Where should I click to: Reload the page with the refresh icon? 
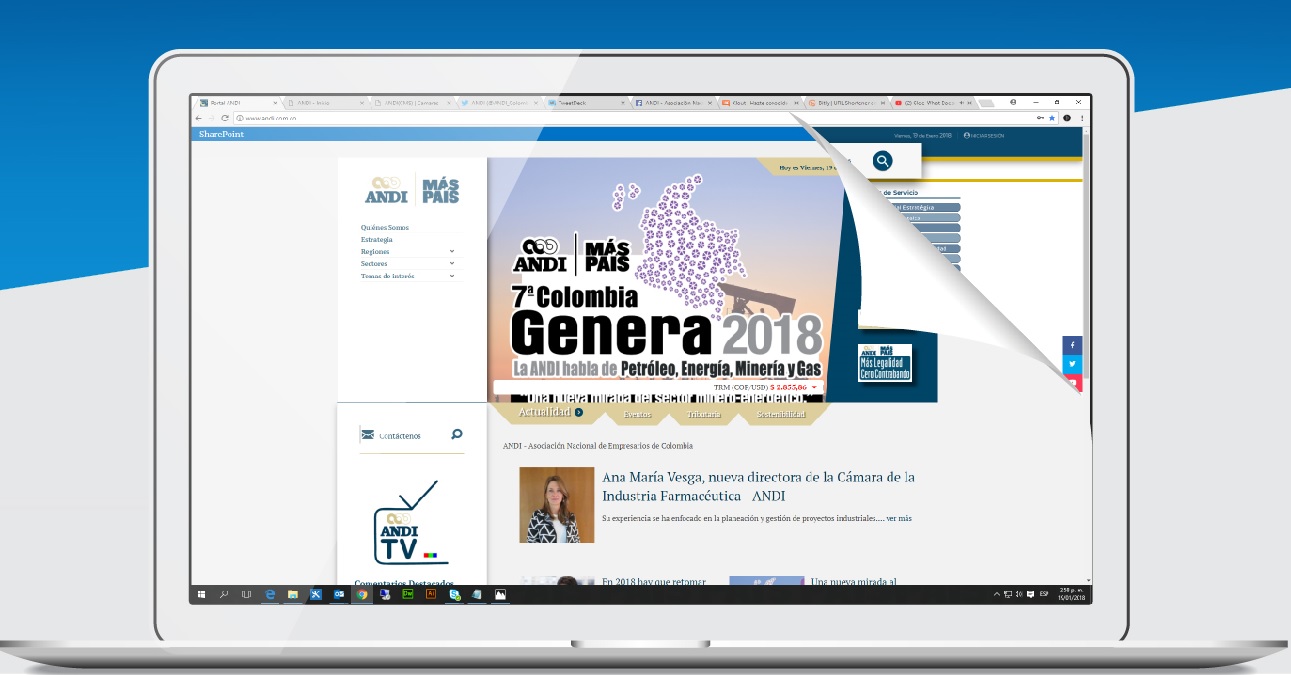225,118
